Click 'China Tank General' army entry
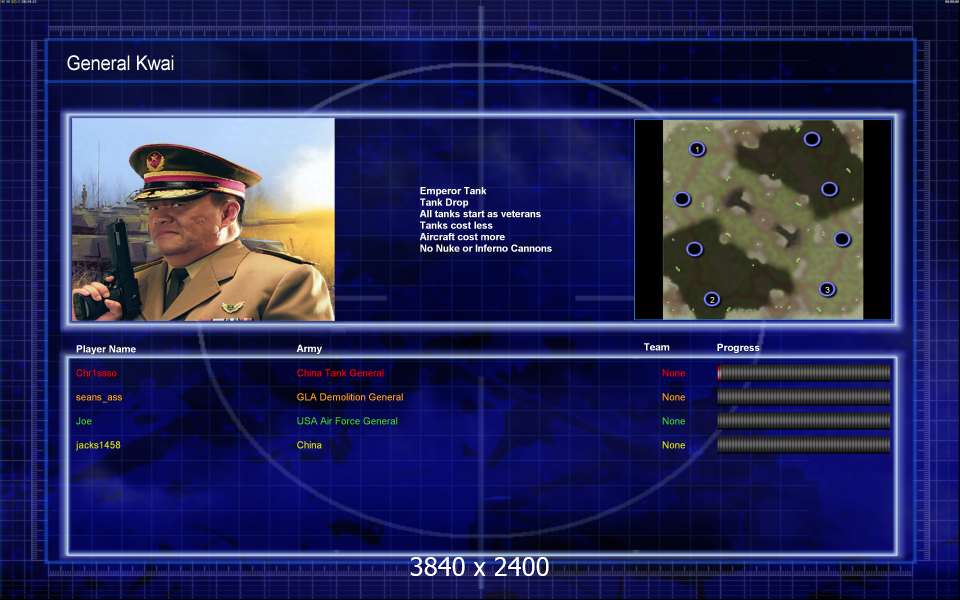 (340, 373)
